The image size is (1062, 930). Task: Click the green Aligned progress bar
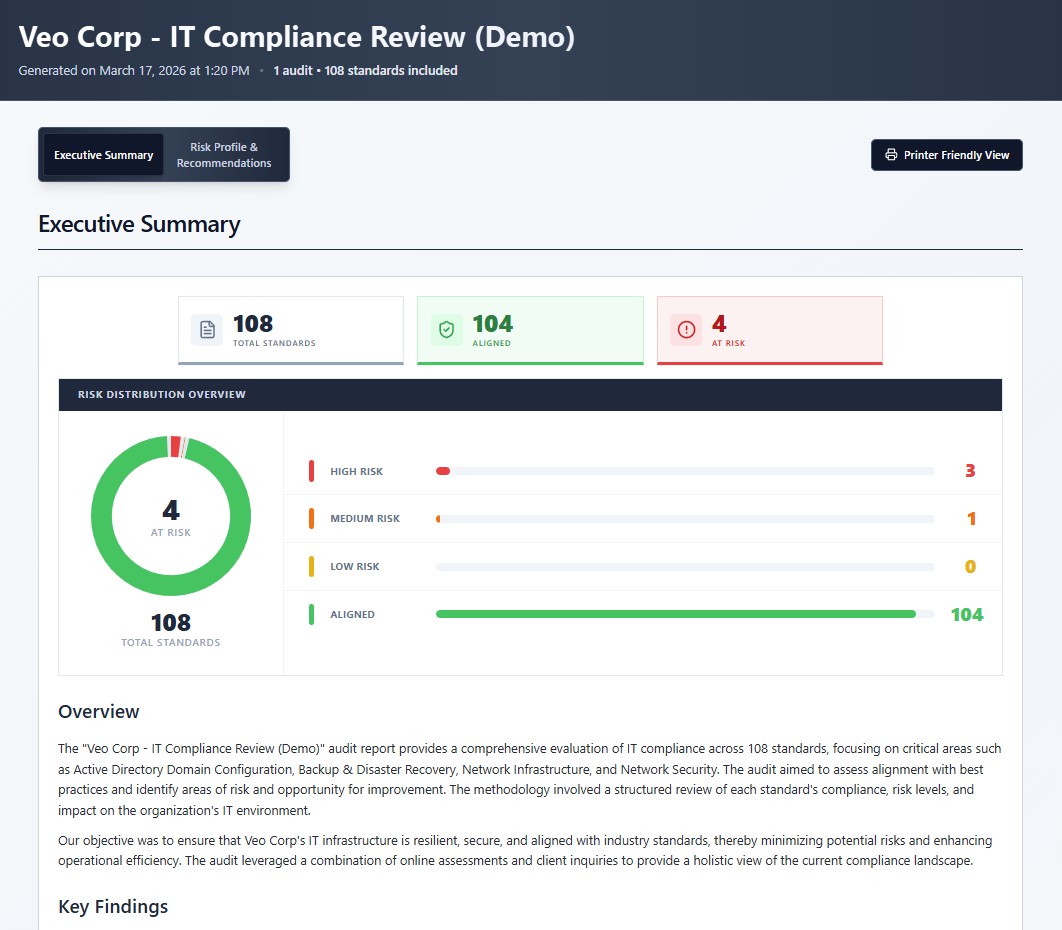[x=676, y=614]
